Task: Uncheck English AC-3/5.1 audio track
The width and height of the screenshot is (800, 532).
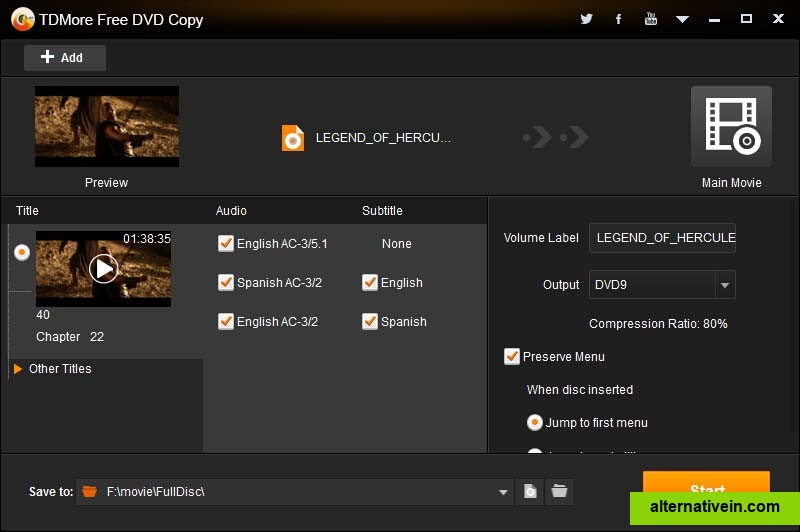Action: pos(226,243)
